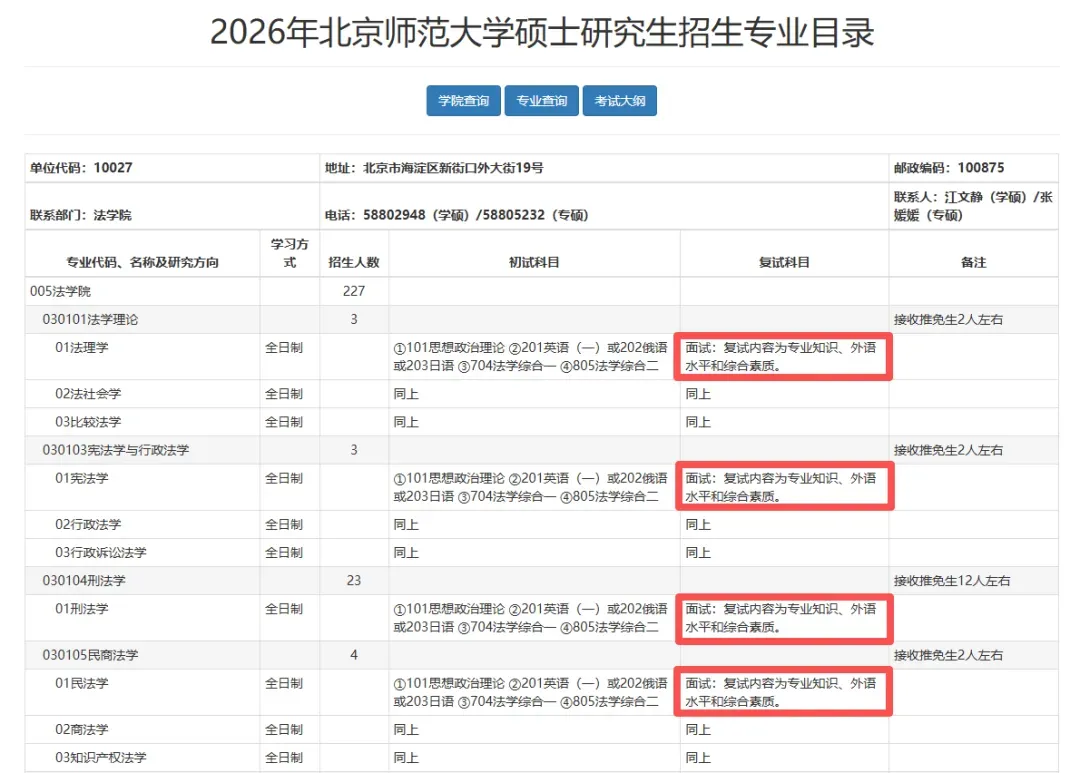Select 03知识产权法学 direction
This screenshot has width=1080, height=773.
tap(101, 757)
